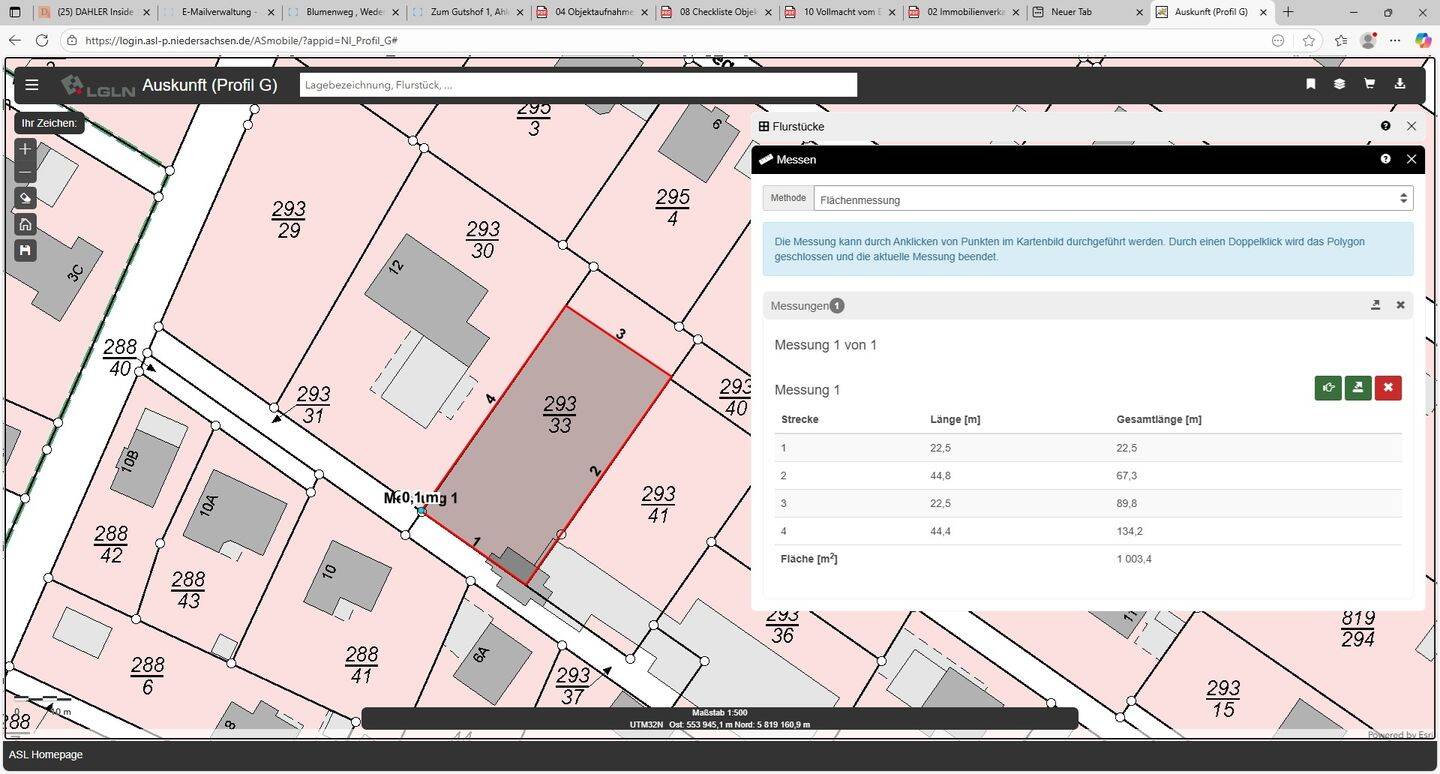Export Messung 1 with the green export button
Screen dimensions: 1440x774
1357,388
